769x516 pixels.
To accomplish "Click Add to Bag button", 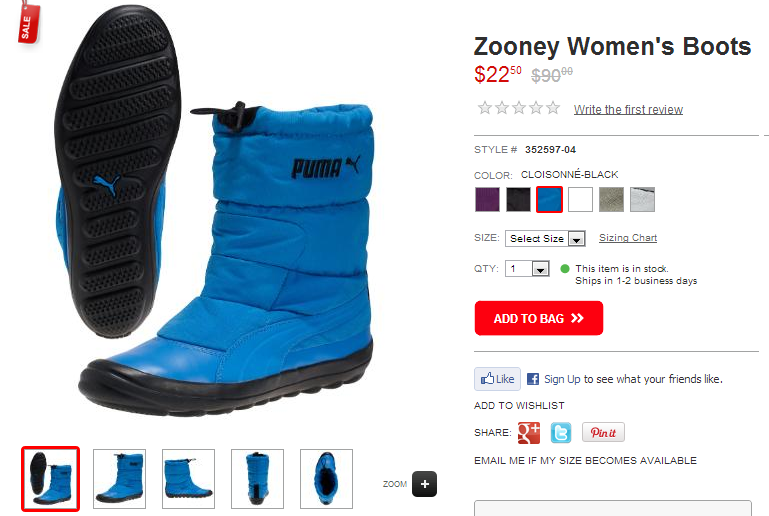I will coord(538,318).
